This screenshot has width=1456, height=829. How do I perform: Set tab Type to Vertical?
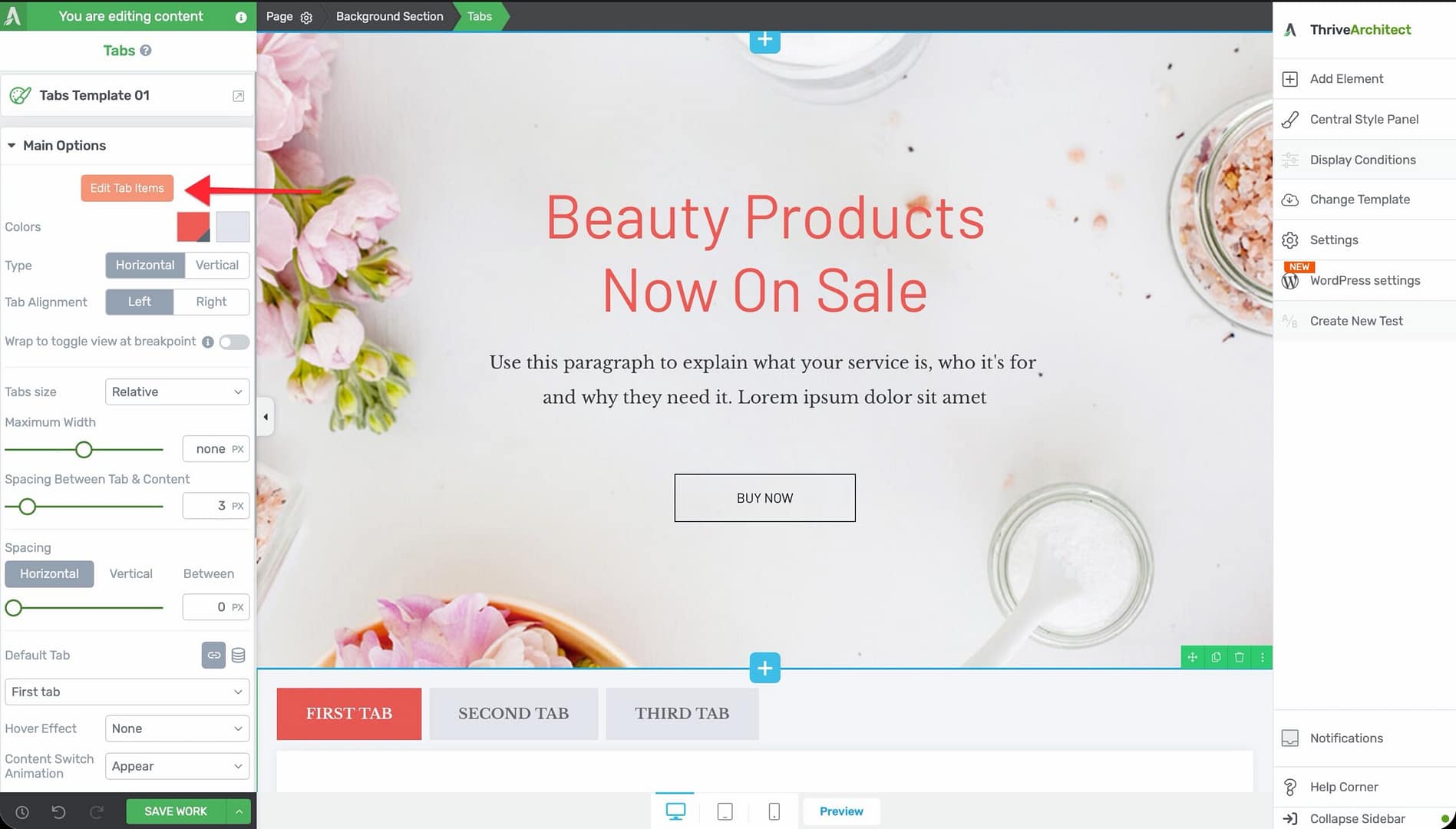216,265
